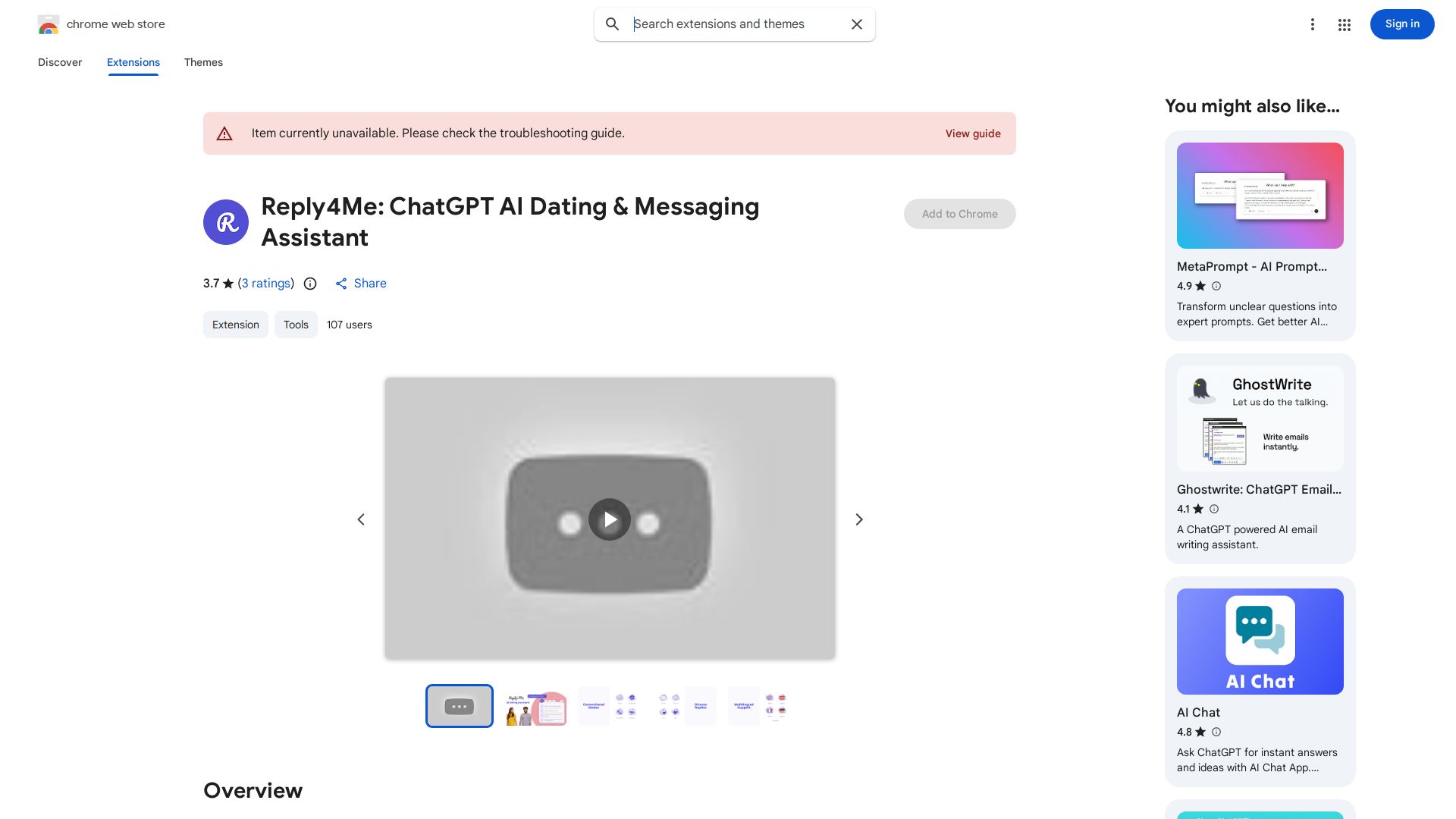Clear search with the X icon
Viewport: 1456px width, 819px height.
coord(857,24)
